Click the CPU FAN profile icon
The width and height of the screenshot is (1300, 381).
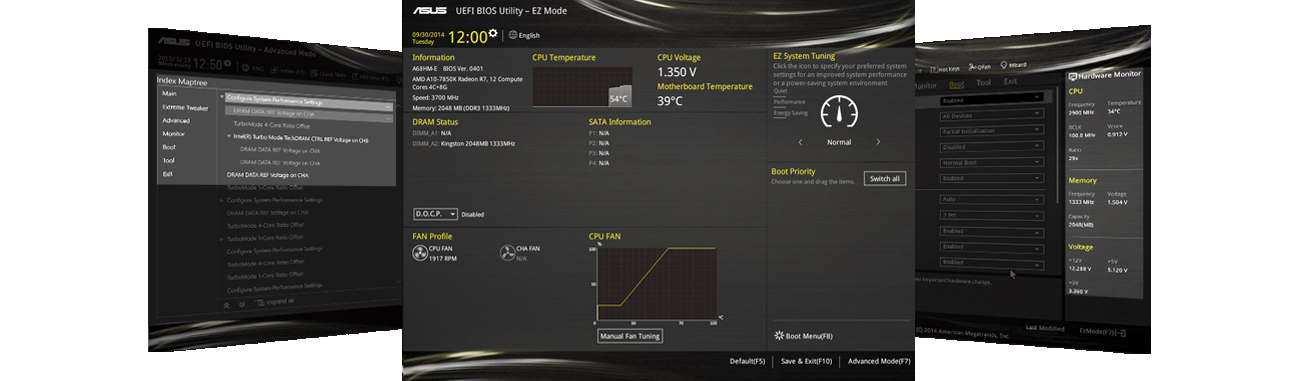(x=420, y=252)
